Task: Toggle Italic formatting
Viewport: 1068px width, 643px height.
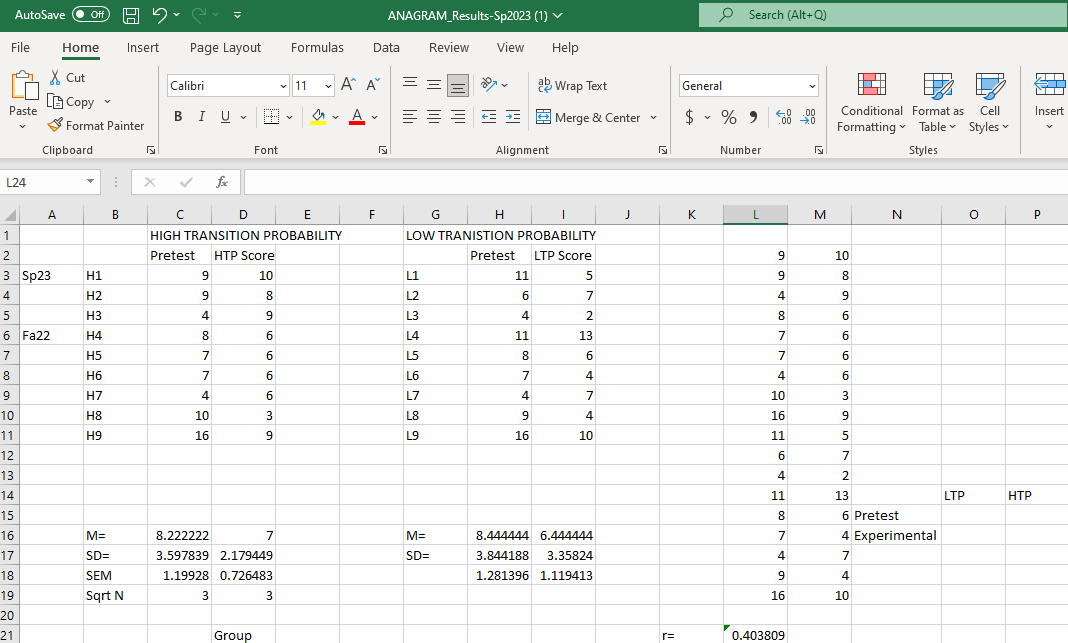Action: [201, 117]
